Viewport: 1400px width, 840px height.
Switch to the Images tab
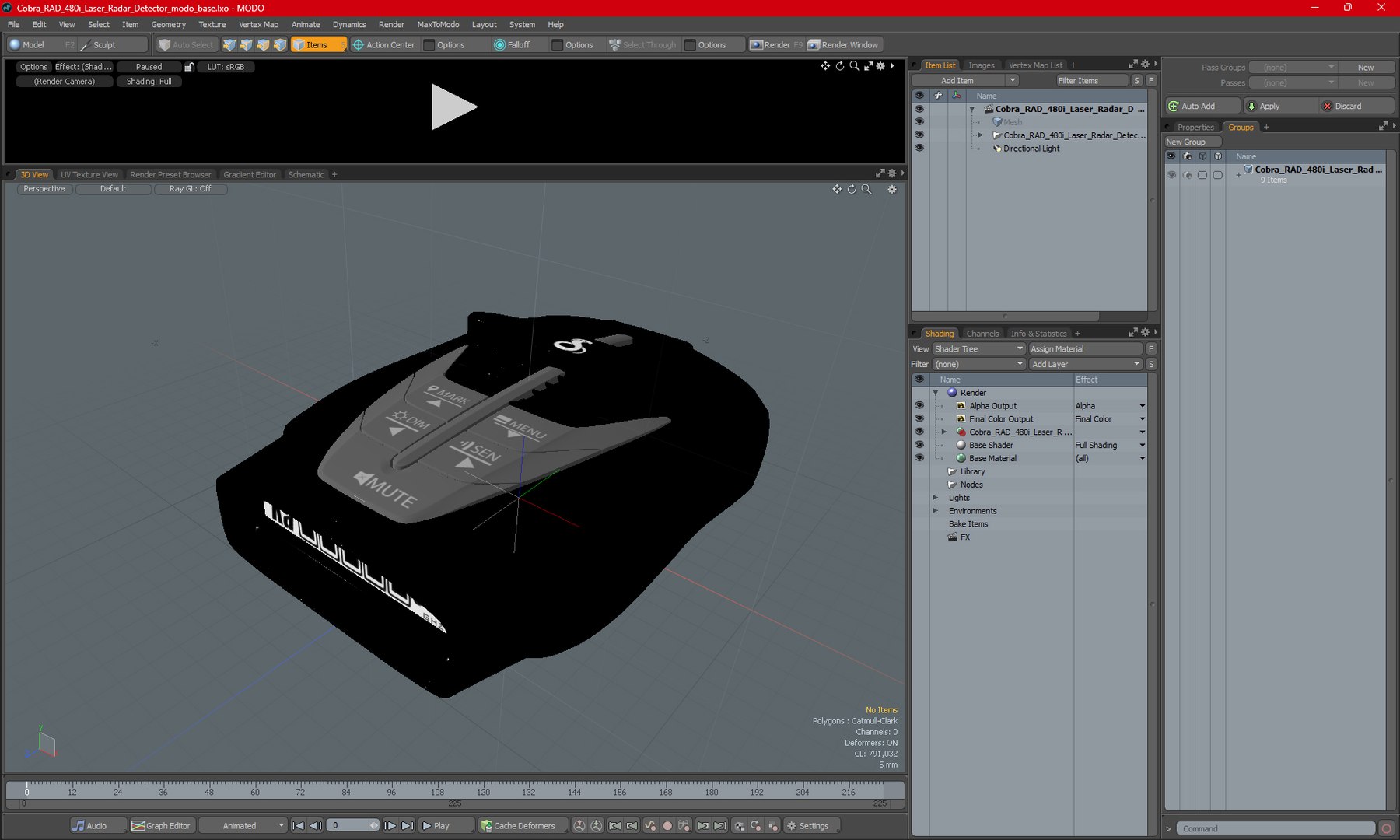[982, 65]
